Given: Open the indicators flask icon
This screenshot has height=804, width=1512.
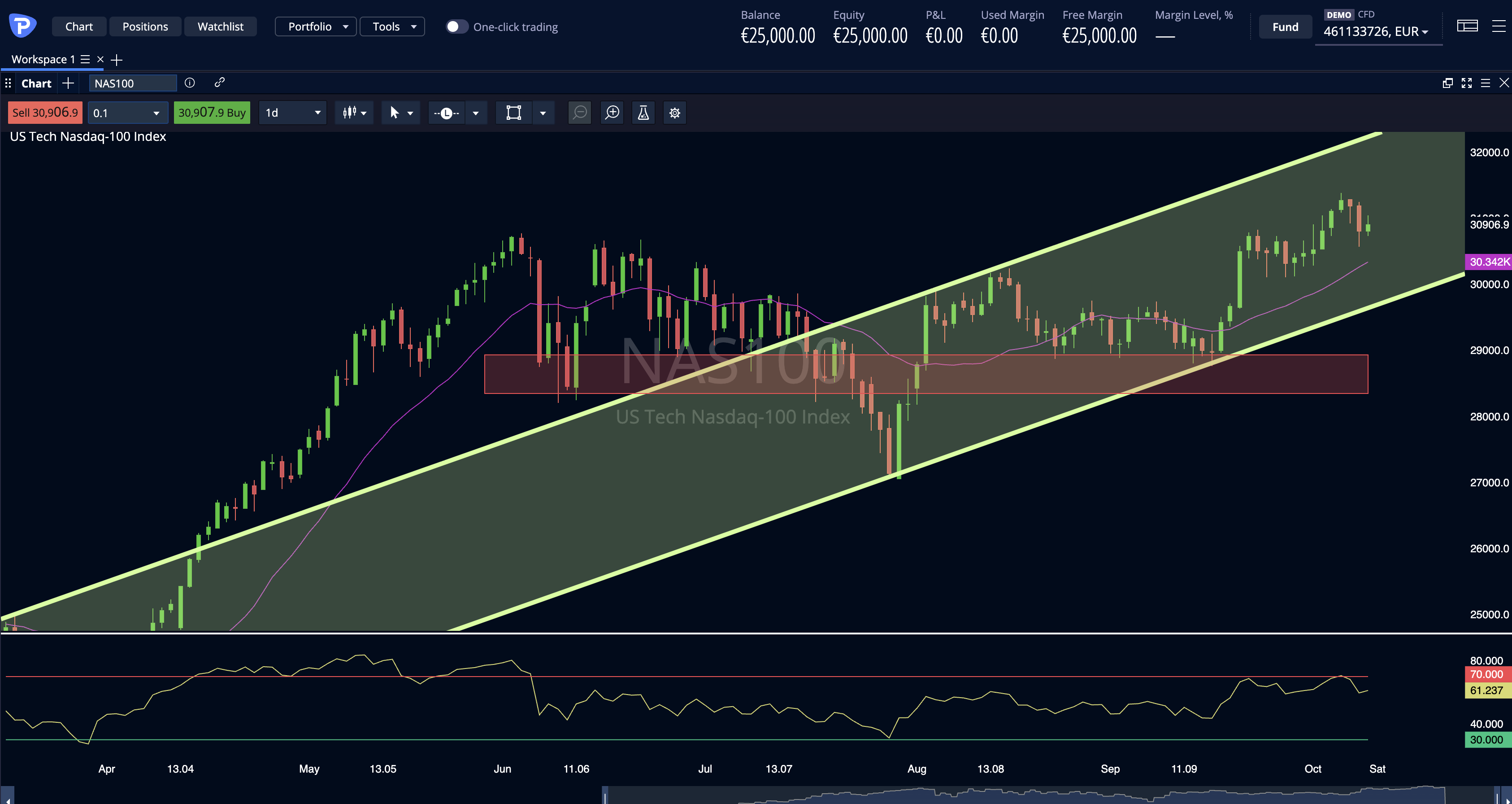Looking at the screenshot, I should click(x=643, y=113).
